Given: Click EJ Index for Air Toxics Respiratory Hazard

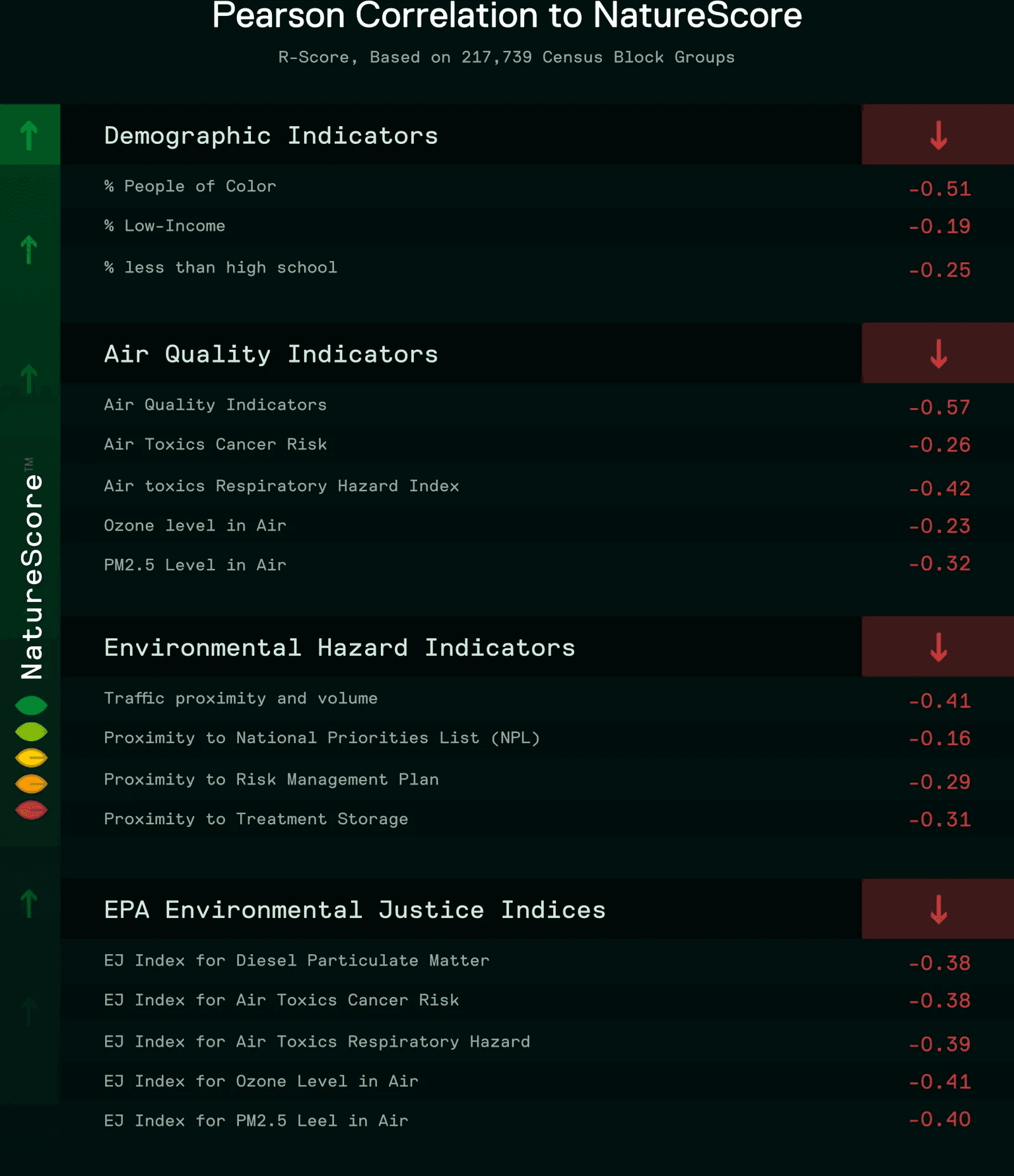Looking at the screenshot, I should pos(317,1041).
